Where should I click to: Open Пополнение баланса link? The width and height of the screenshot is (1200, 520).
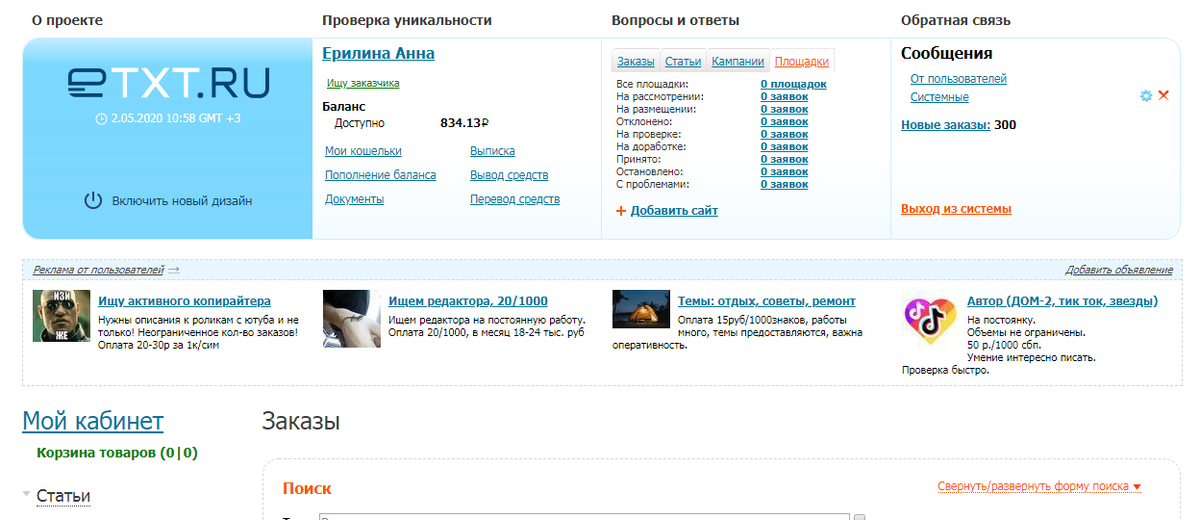(x=380, y=175)
